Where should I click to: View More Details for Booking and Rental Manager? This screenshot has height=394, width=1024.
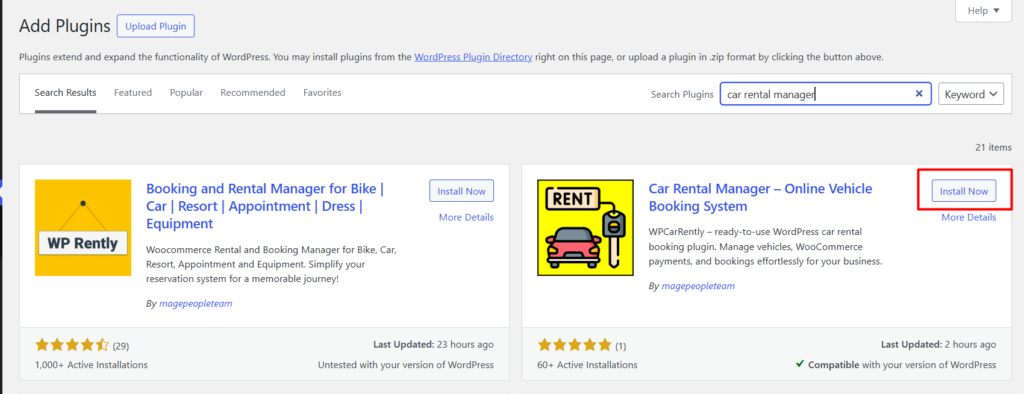466,218
